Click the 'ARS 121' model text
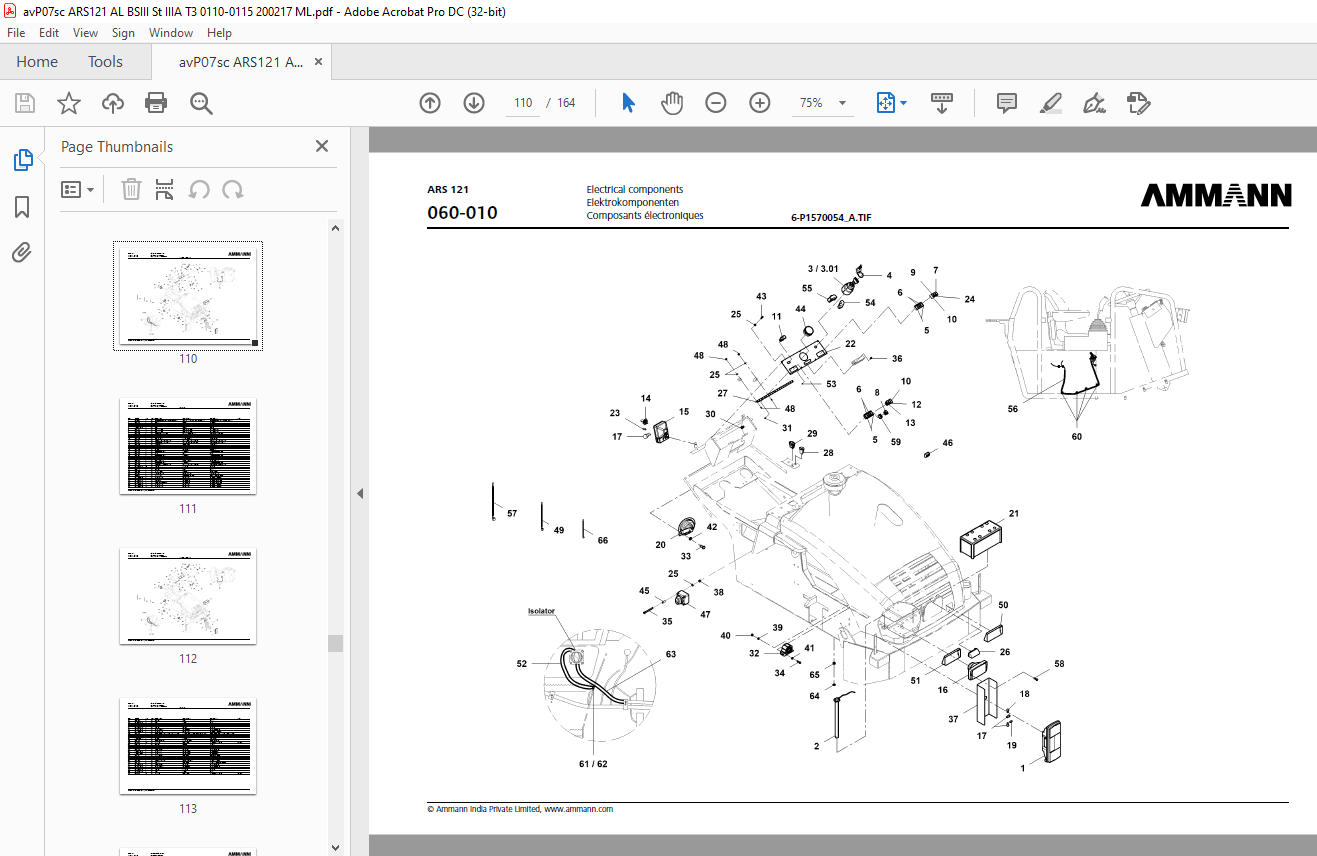Viewport: 1317px width, 856px height. 448,189
